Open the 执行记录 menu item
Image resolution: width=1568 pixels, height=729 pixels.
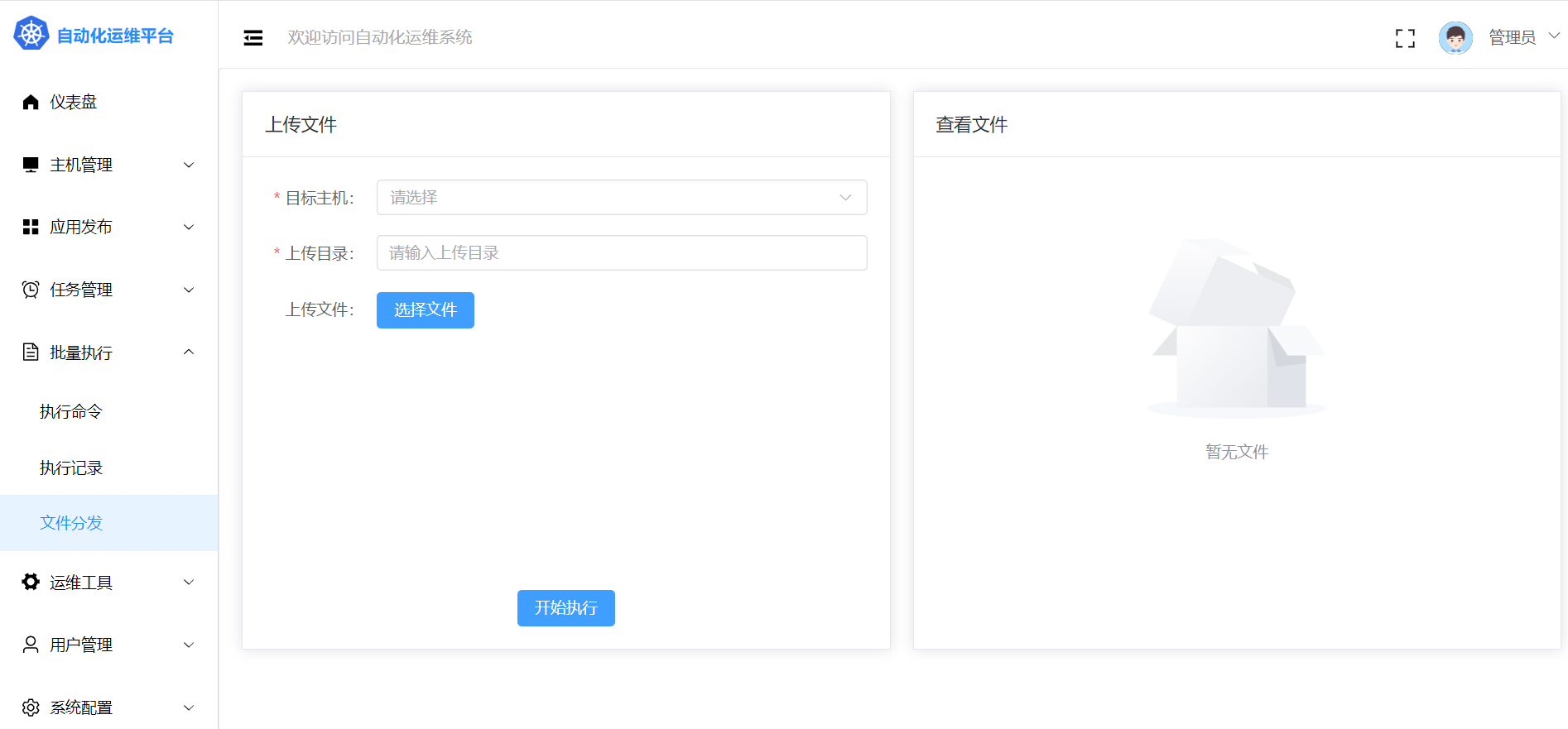tap(71, 468)
